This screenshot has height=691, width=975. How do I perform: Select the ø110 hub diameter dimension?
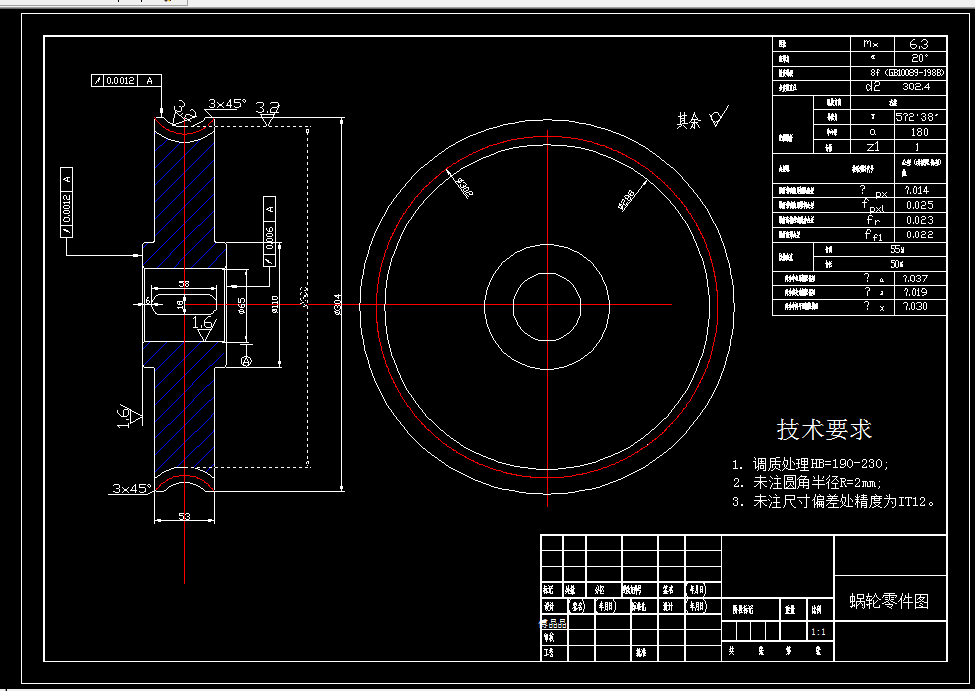[275, 304]
